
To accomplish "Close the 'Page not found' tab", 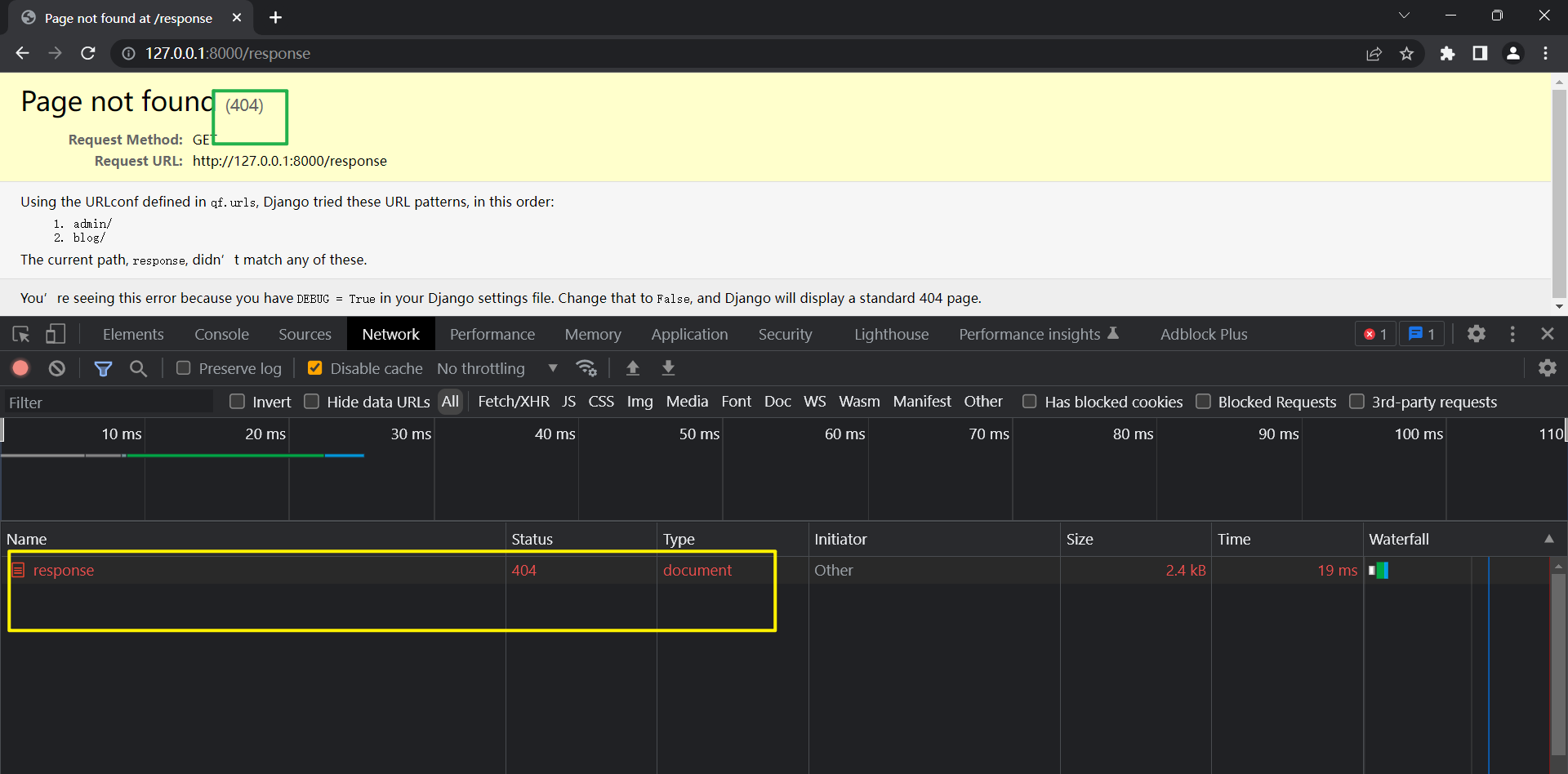I will [x=237, y=17].
